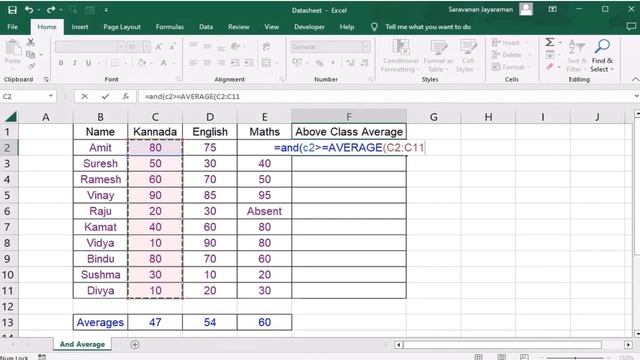Expand the Format as Table menu
The image size is (640, 360).
438,56
